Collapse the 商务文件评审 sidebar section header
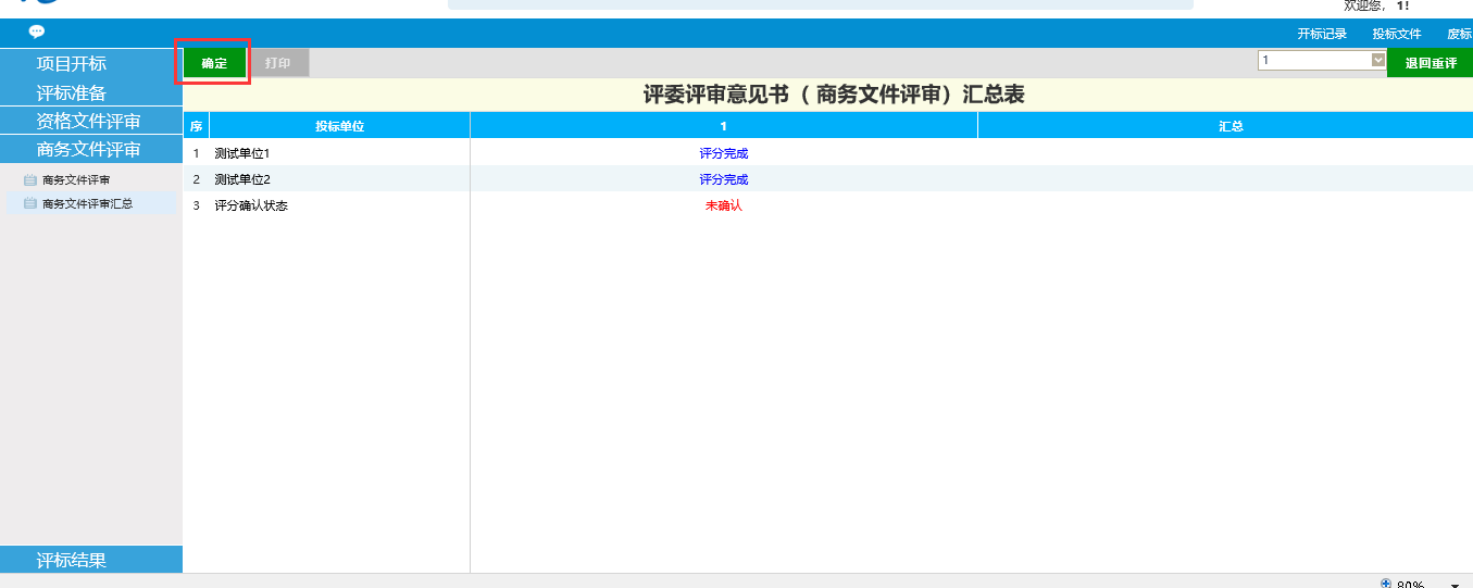1474x588 pixels. (x=88, y=149)
